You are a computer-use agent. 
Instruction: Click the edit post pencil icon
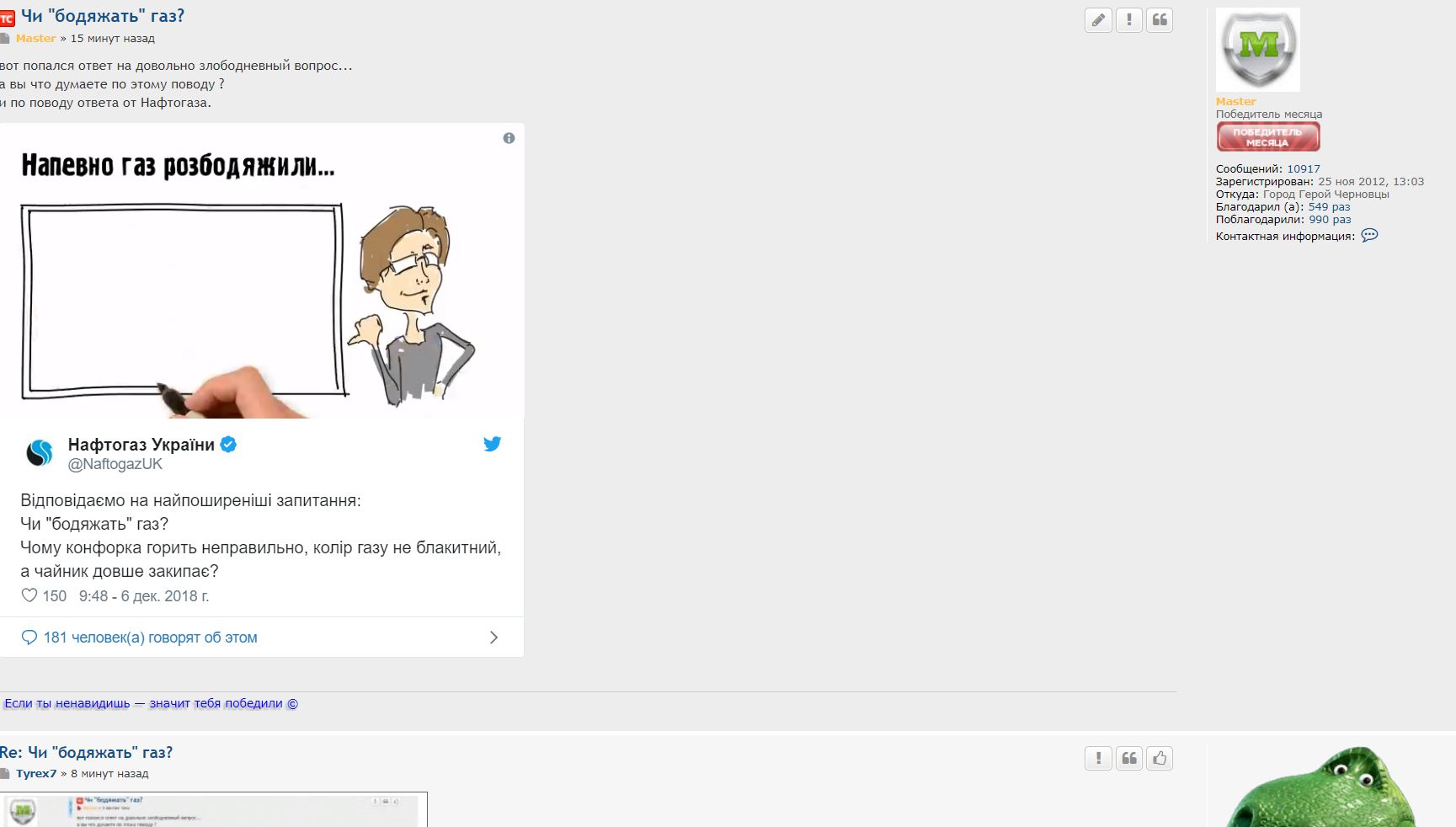[1098, 20]
